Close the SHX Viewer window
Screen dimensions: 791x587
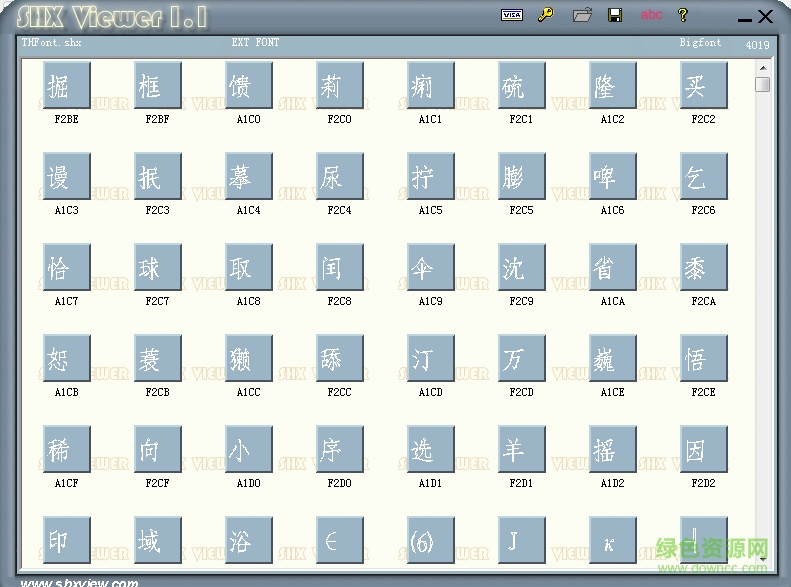765,16
